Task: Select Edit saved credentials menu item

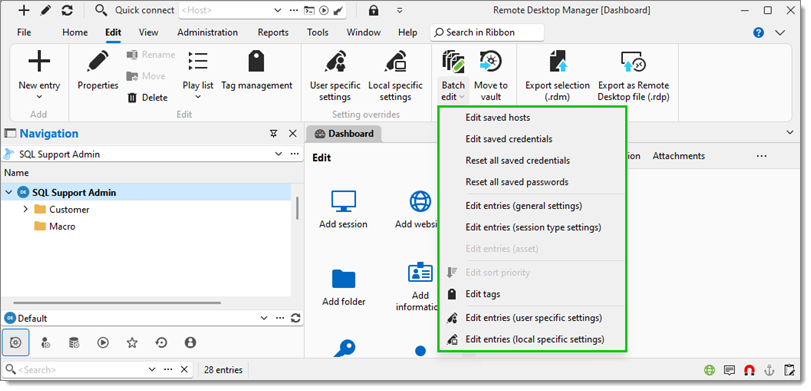Action: coord(509,139)
